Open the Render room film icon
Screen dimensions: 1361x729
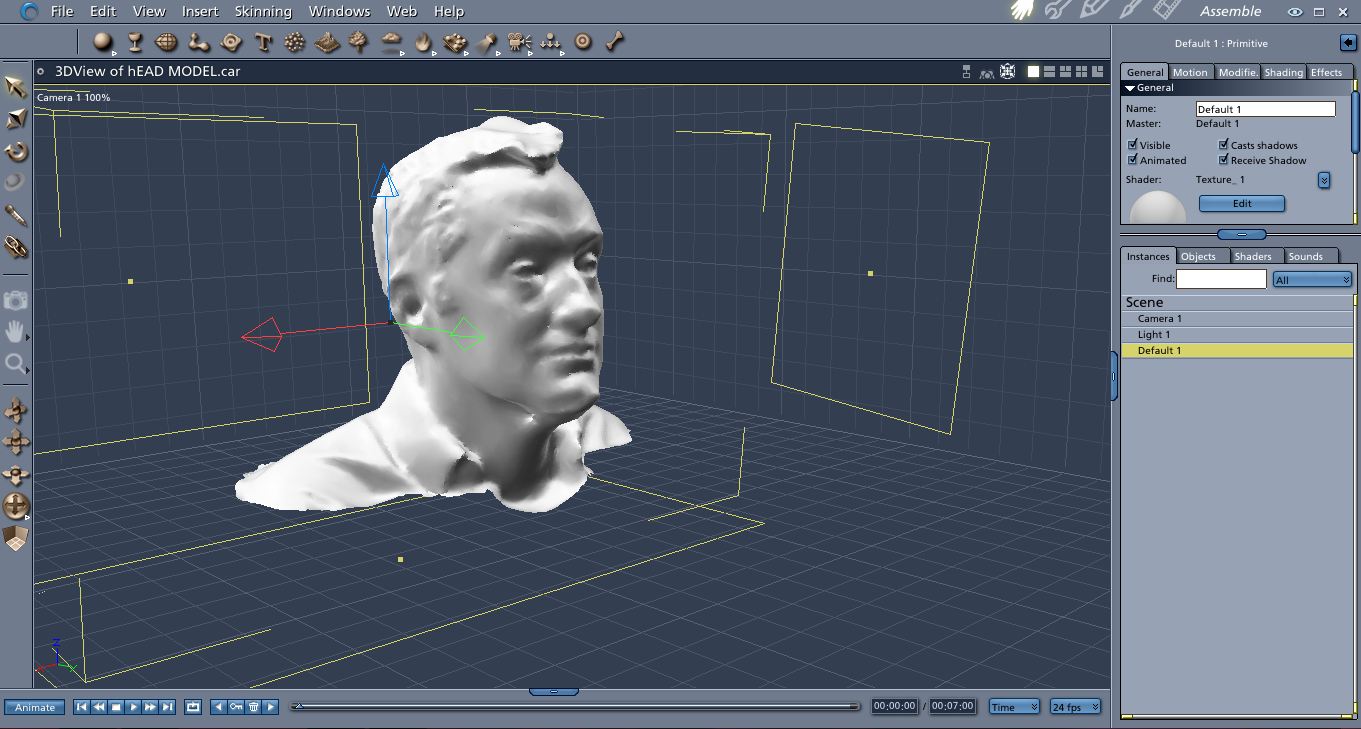(x=1166, y=11)
